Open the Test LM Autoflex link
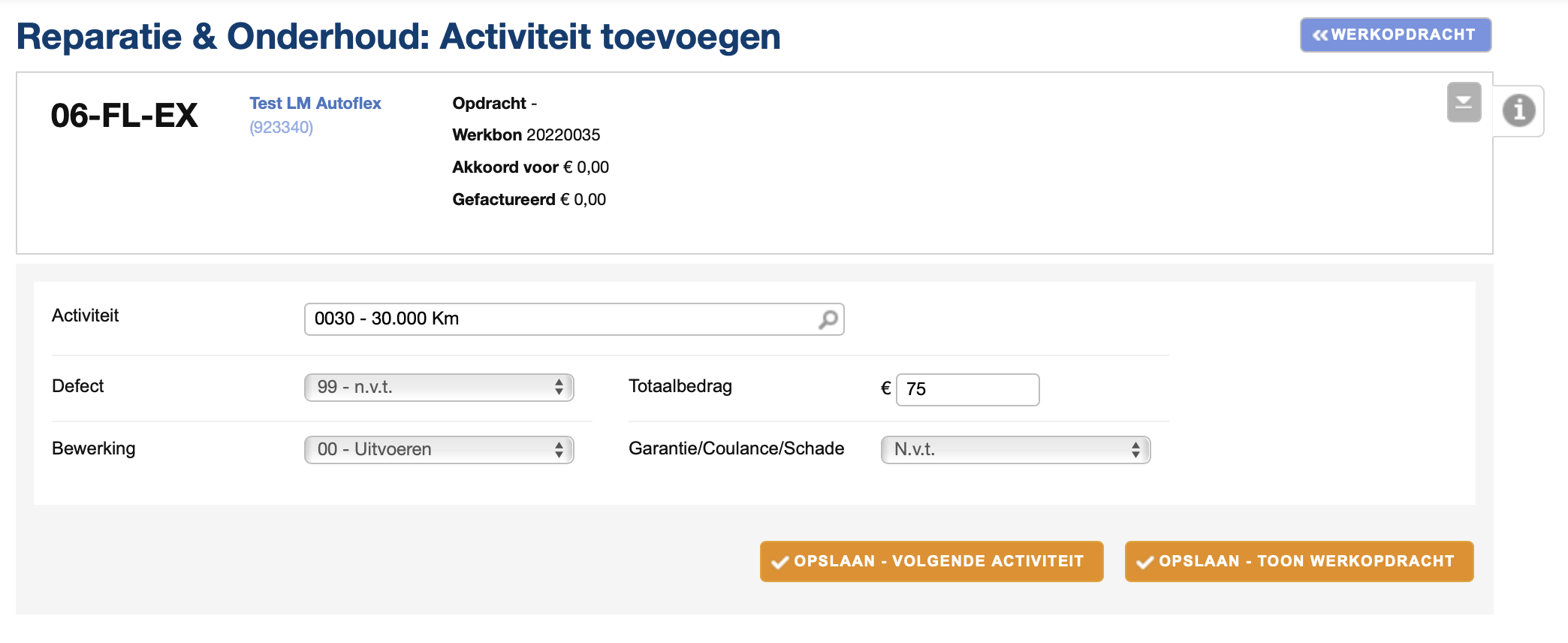Screen dimensions: 1568x643 (x=315, y=104)
